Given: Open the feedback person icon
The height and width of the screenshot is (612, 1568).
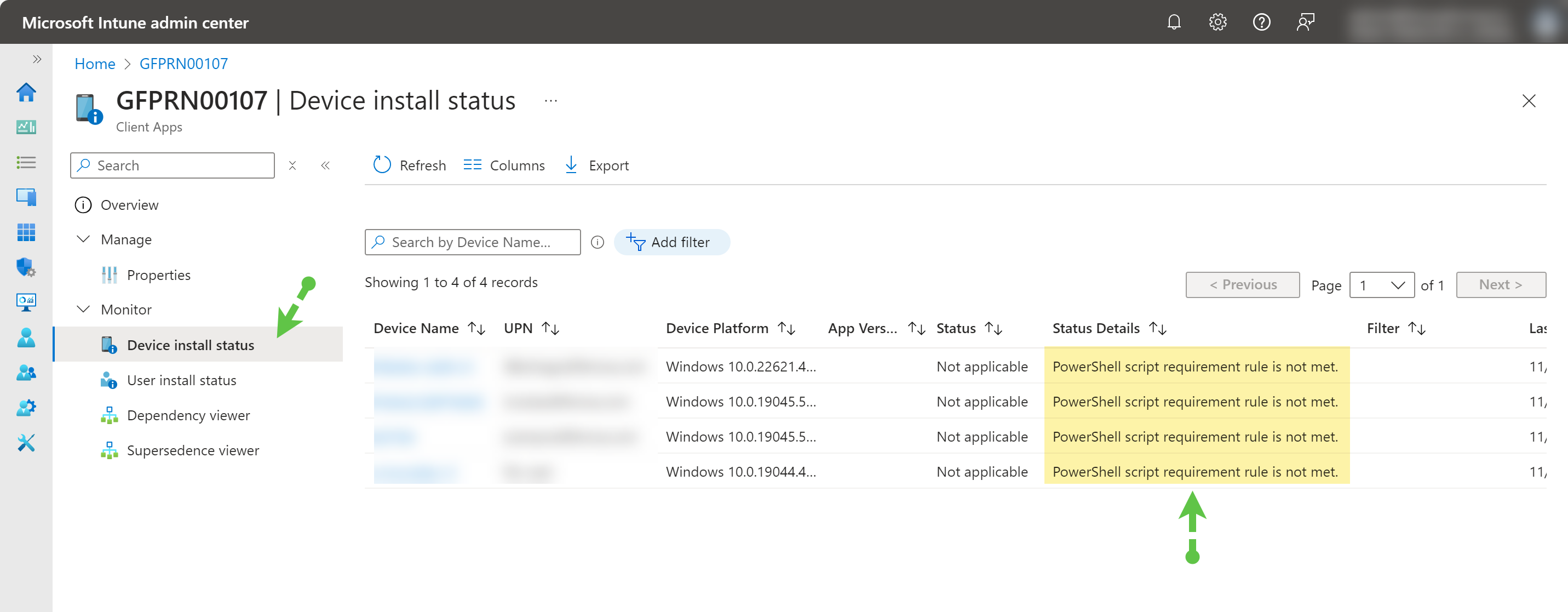Looking at the screenshot, I should pos(1305,22).
